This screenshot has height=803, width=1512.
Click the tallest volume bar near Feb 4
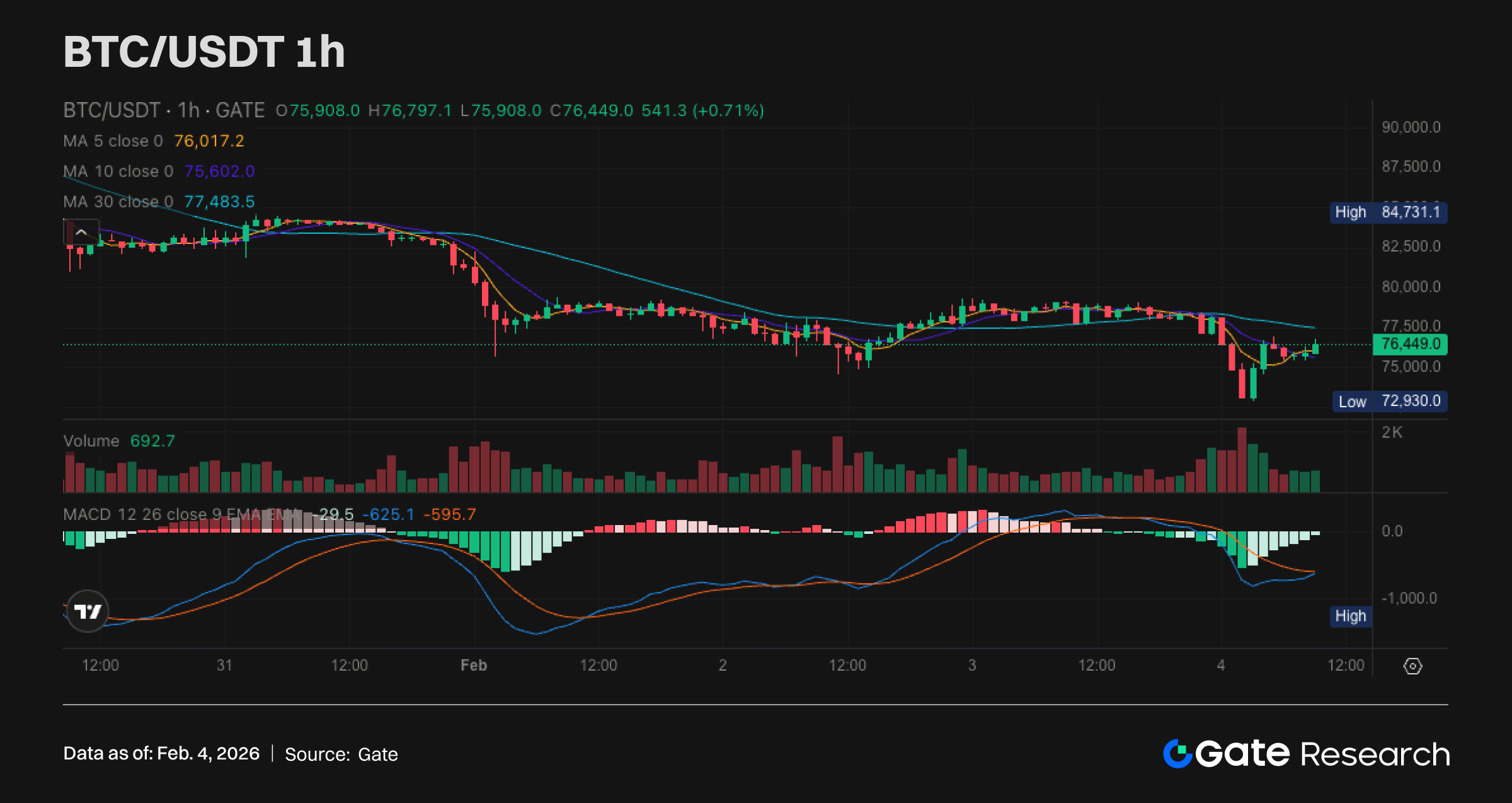click(x=1242, y=460)
